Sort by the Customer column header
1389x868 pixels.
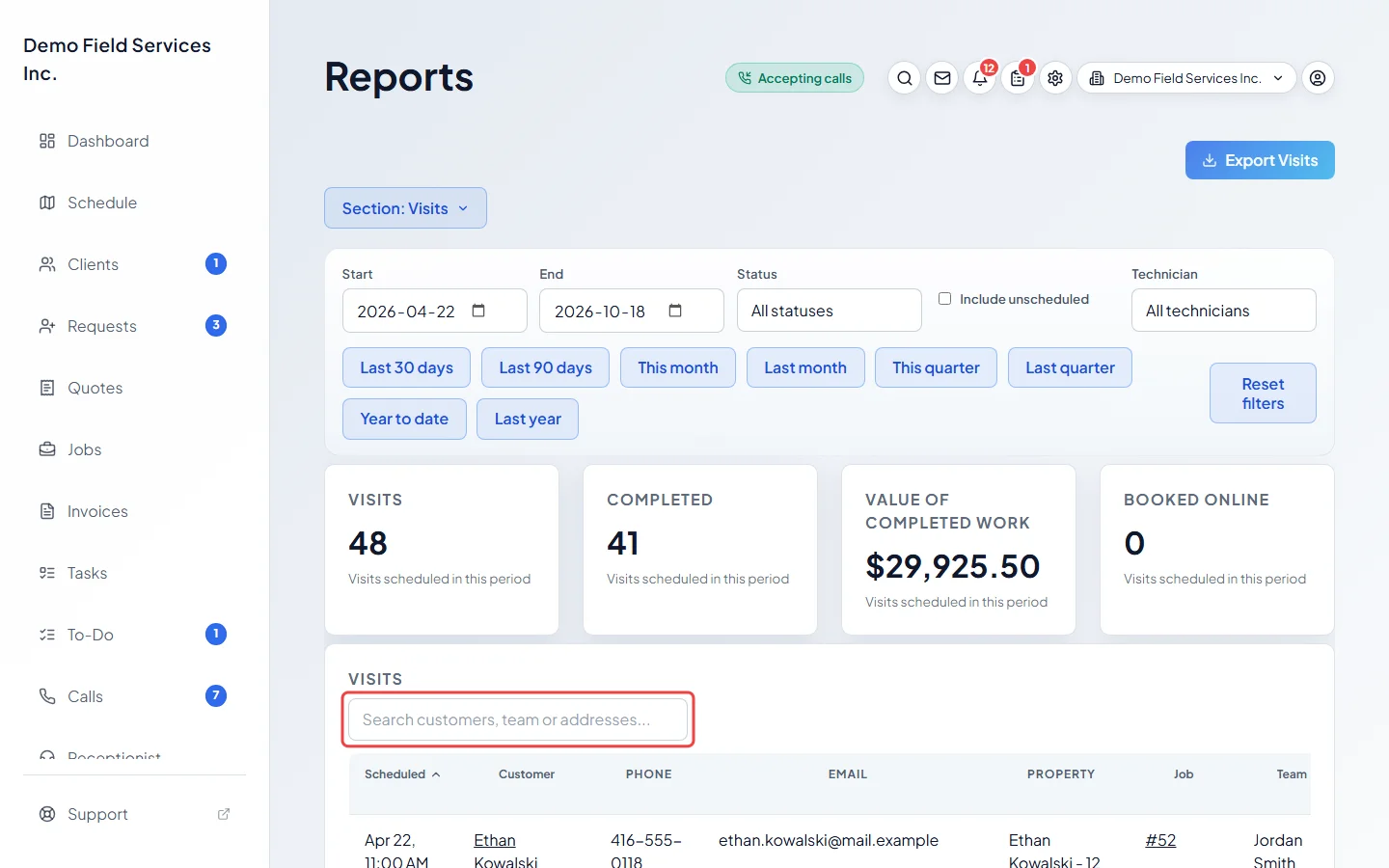point(527,774)
